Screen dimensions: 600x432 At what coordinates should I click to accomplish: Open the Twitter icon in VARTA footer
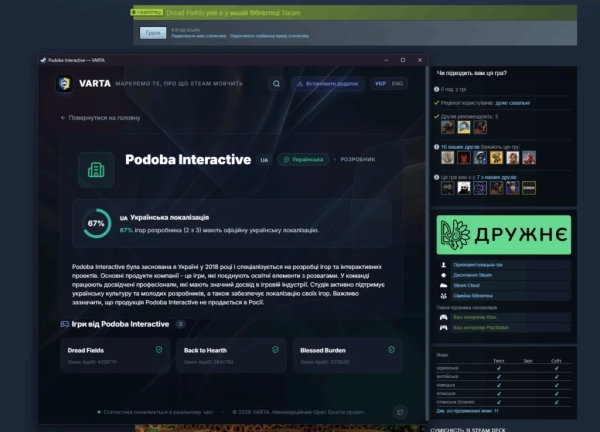click(x=400, y=412)
